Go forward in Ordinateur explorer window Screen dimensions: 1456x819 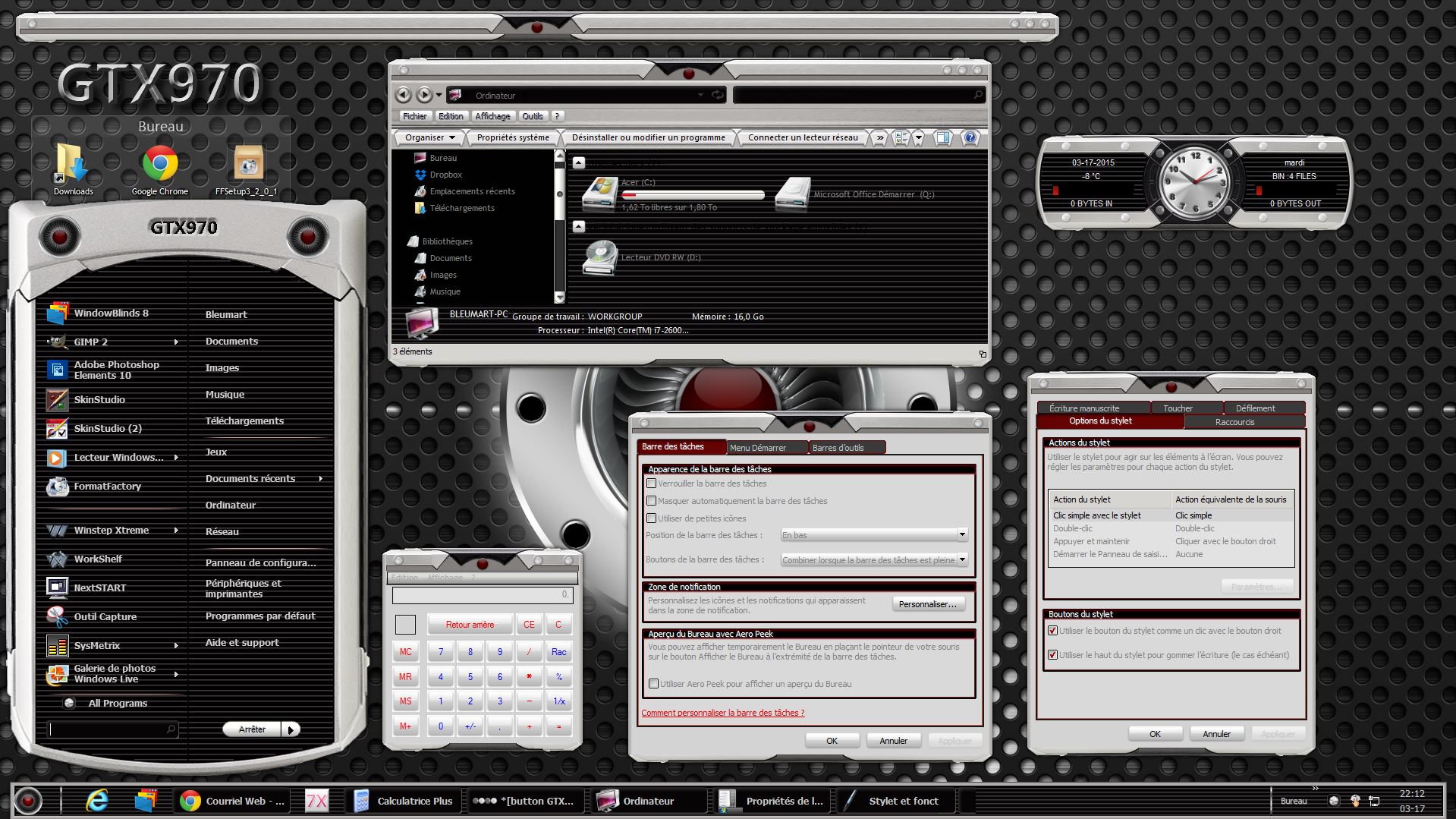[425, 95]
